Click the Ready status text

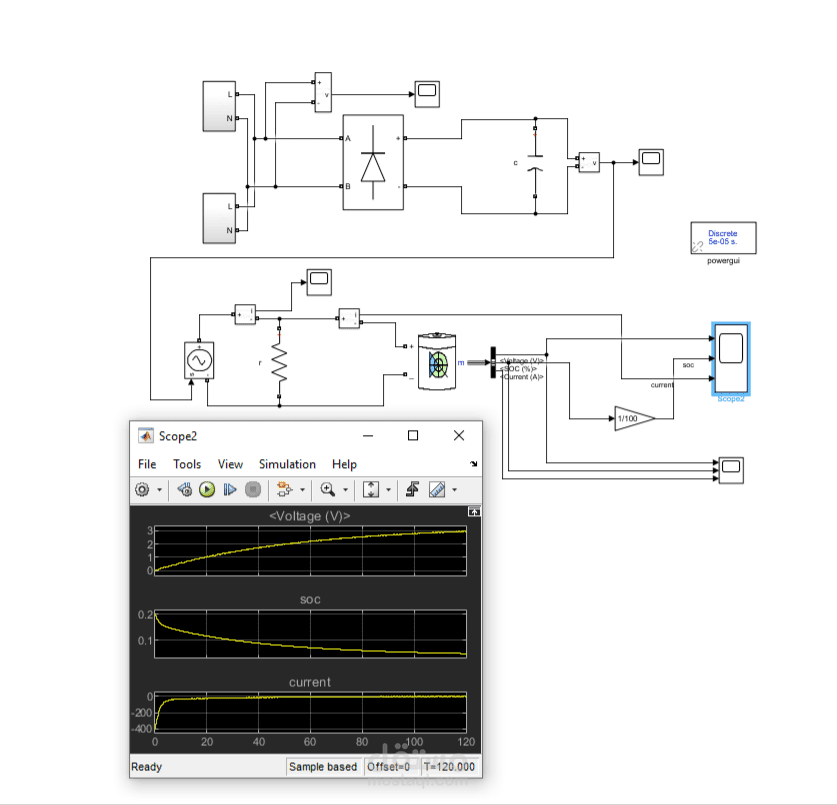pos(146,767)
